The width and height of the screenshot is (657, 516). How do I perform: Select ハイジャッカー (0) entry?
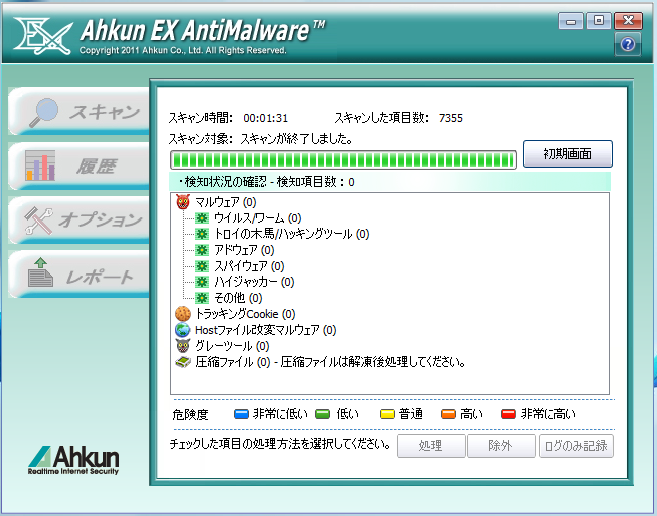click(254, 282)
